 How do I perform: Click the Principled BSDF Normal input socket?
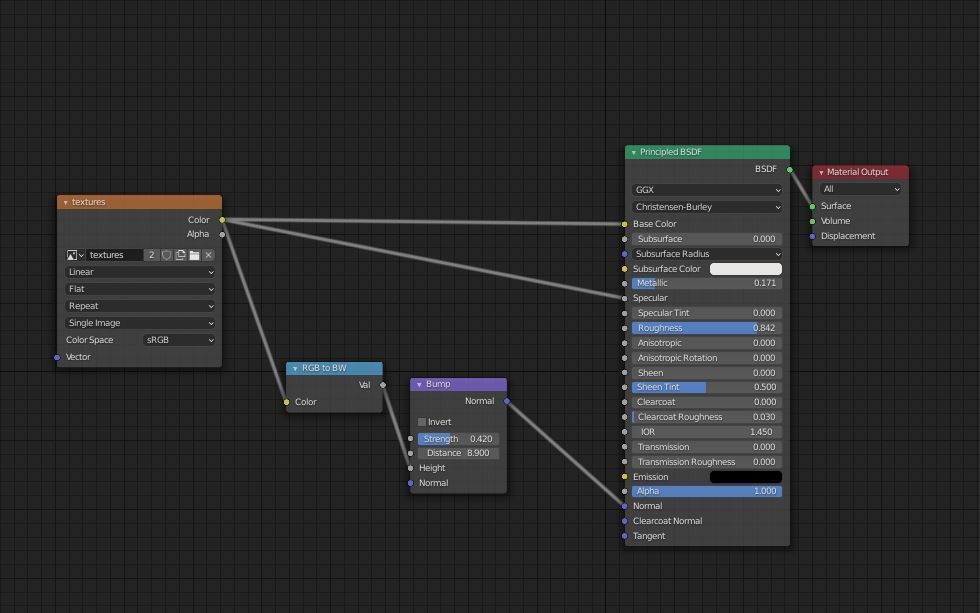tap(624, 506)
